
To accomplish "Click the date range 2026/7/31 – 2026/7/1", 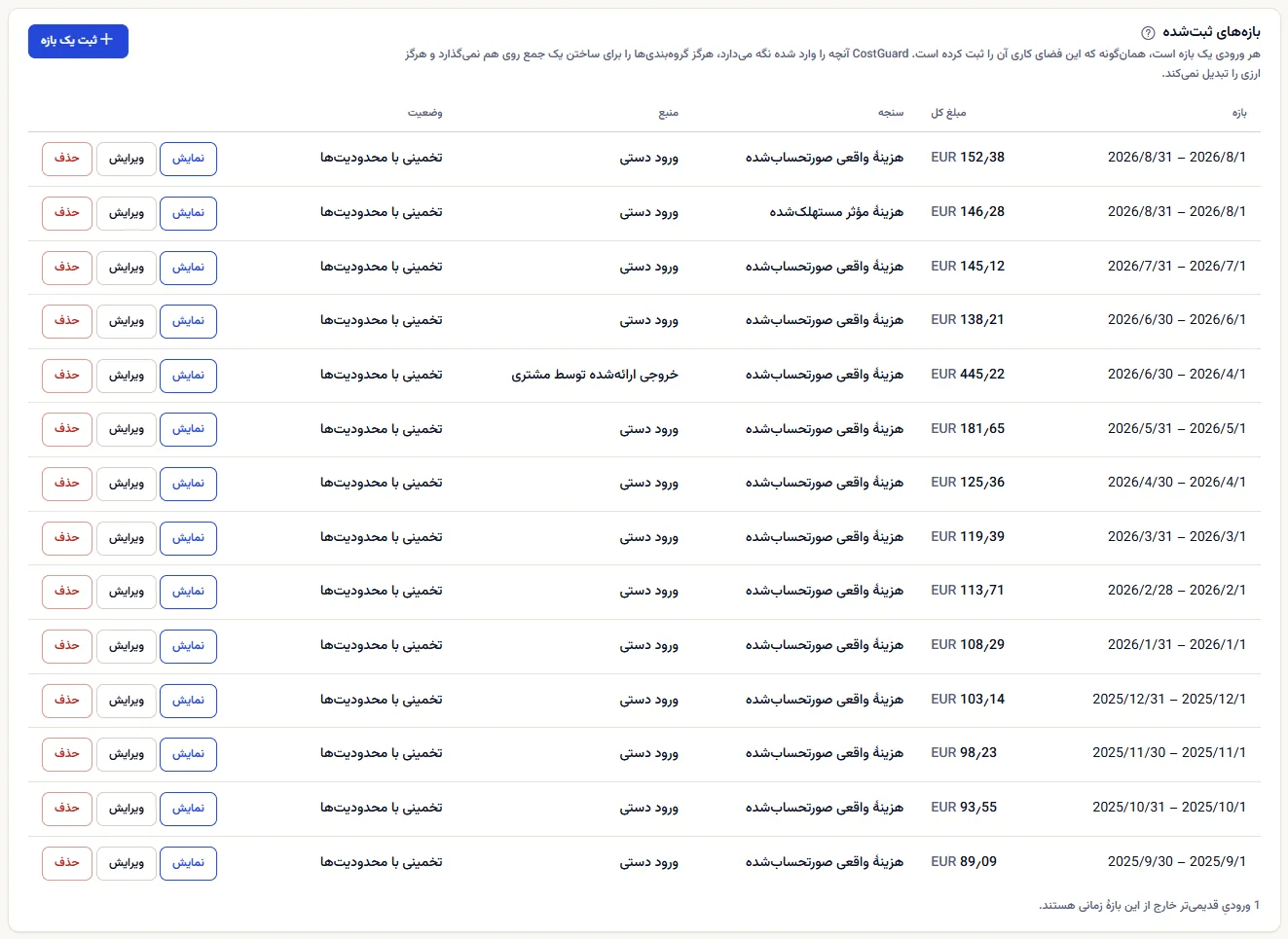I will 1176,267.
